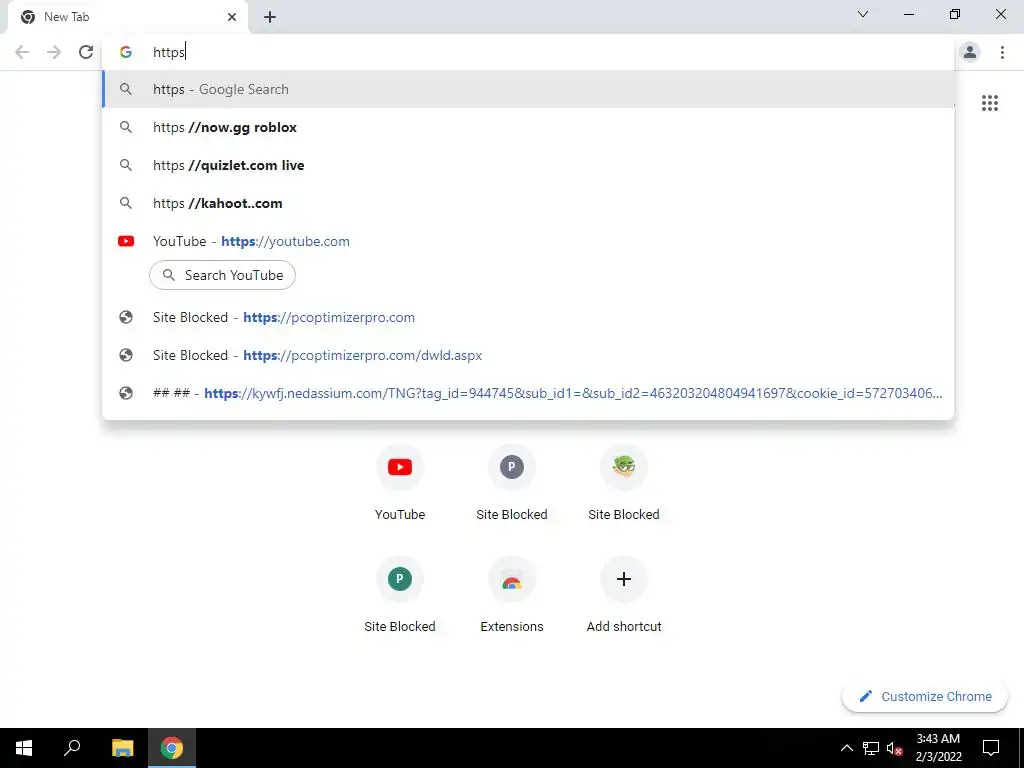The height and width of the screenshot is (768, 1024).
Task: Open the notification center icon
Action: pyautogui.click(x=991, y=748)
